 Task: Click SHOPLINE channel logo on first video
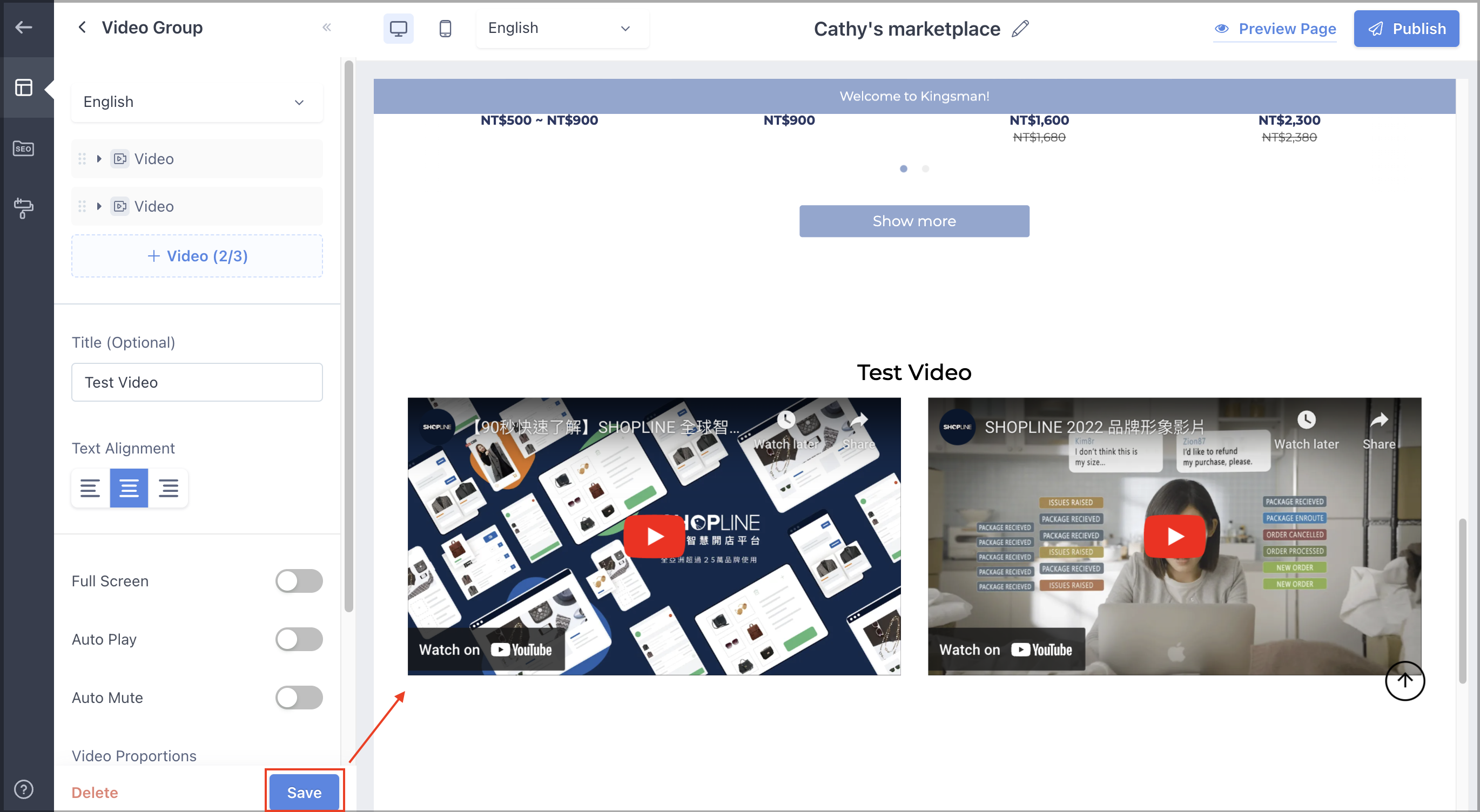pyautogui.click(x=437, y=427)
